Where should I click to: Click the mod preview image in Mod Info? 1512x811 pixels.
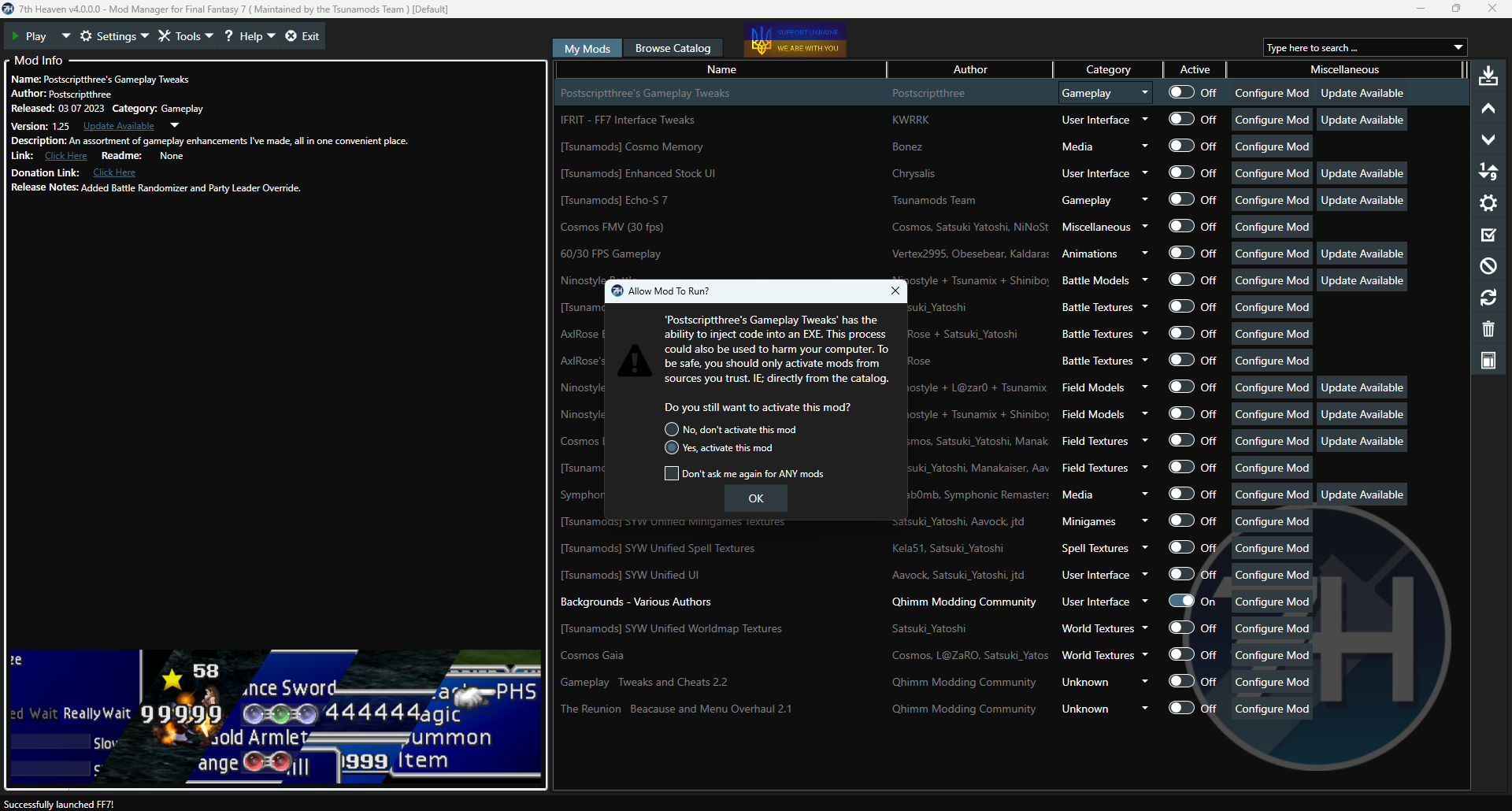[x=275, y=717]
